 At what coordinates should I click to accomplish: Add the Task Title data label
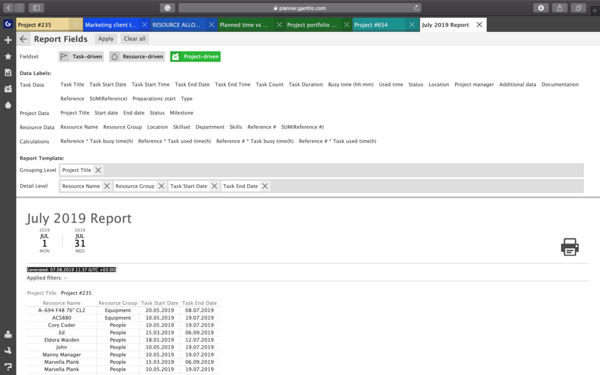click(x=72, y=84)
